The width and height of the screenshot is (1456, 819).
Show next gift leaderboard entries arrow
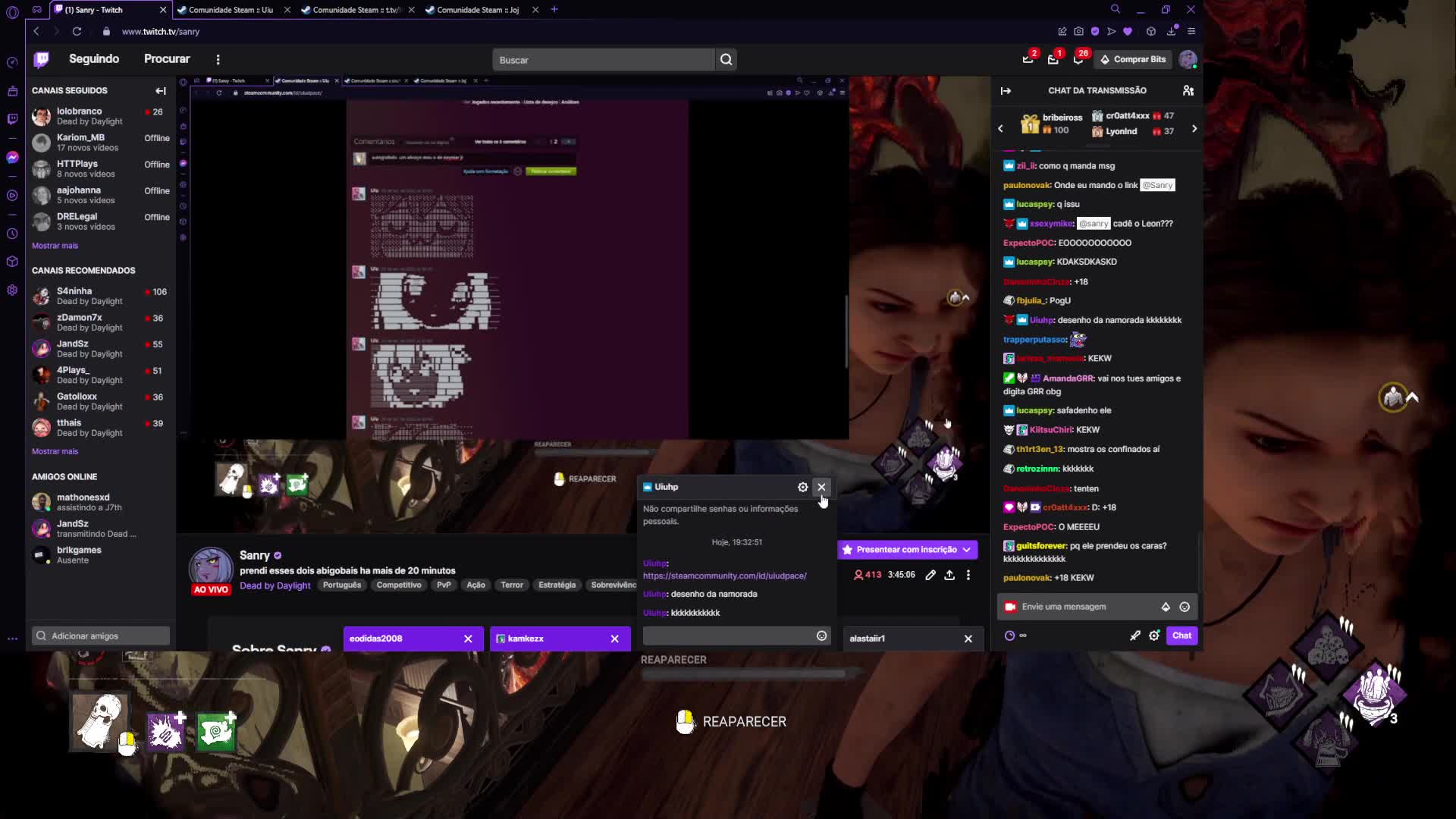coord(1194,128)
